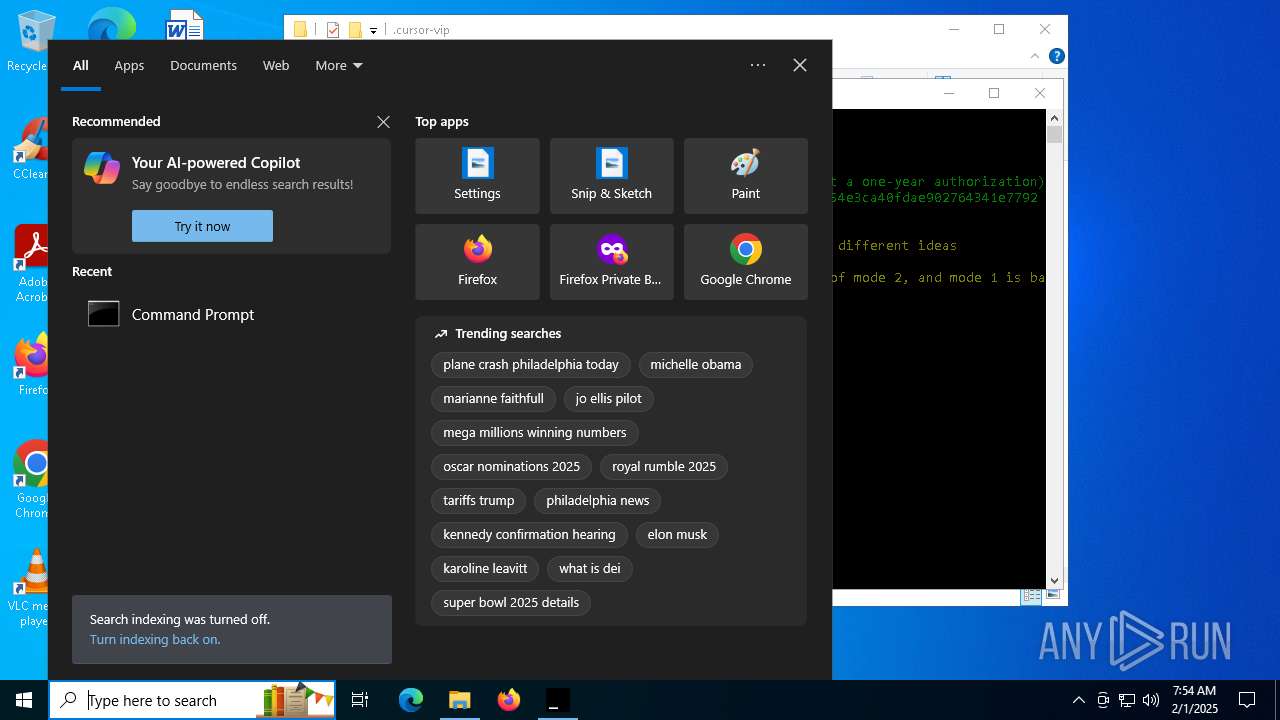The height and width of the screenshot is (720, 1280).
Task: Switch to the All search tab
Action: (x=81, y=65)
